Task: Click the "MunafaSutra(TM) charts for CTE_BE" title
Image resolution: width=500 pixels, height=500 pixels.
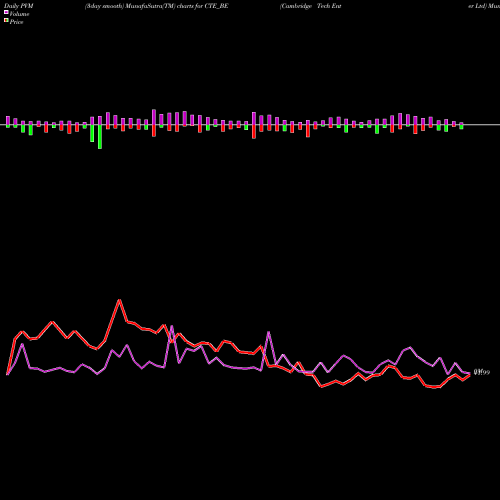Action: coord(177,6)
